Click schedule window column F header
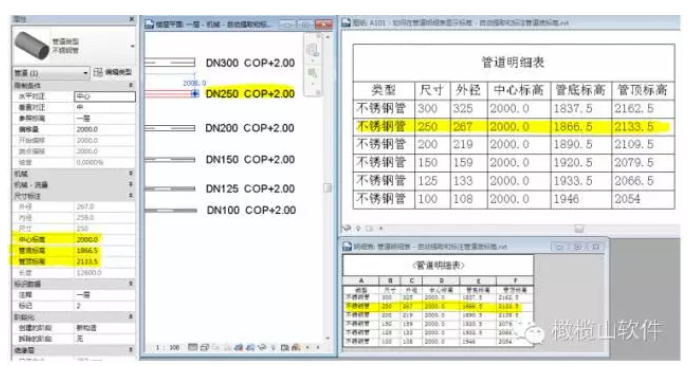689x366 pixels. click(515, 281)
